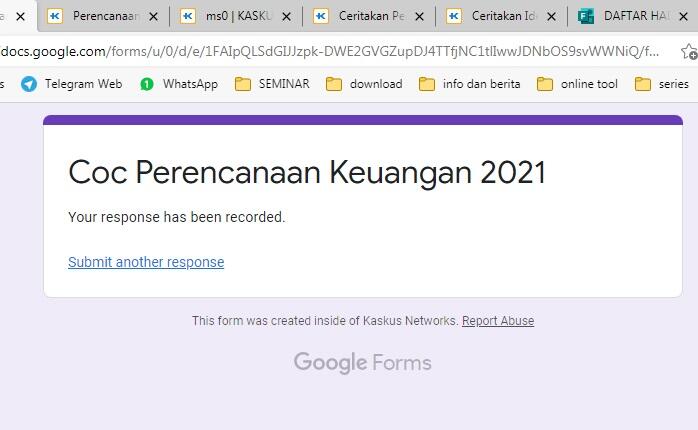Click the online tool folder icon
This screenshot has width=698, height=430.
pyautogui.click(x=544, y=84)
